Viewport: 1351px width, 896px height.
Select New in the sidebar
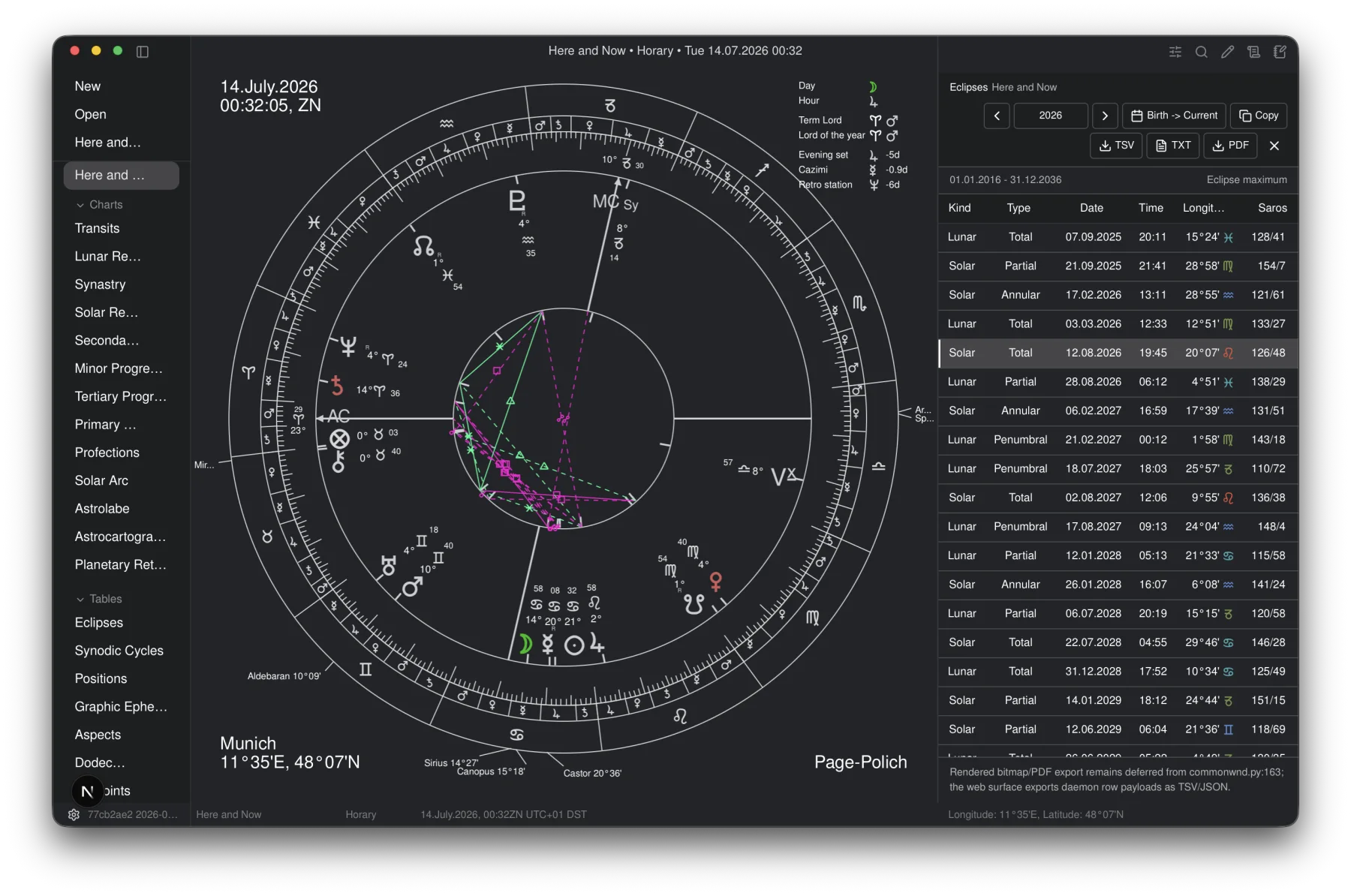(x=88, y=86)
